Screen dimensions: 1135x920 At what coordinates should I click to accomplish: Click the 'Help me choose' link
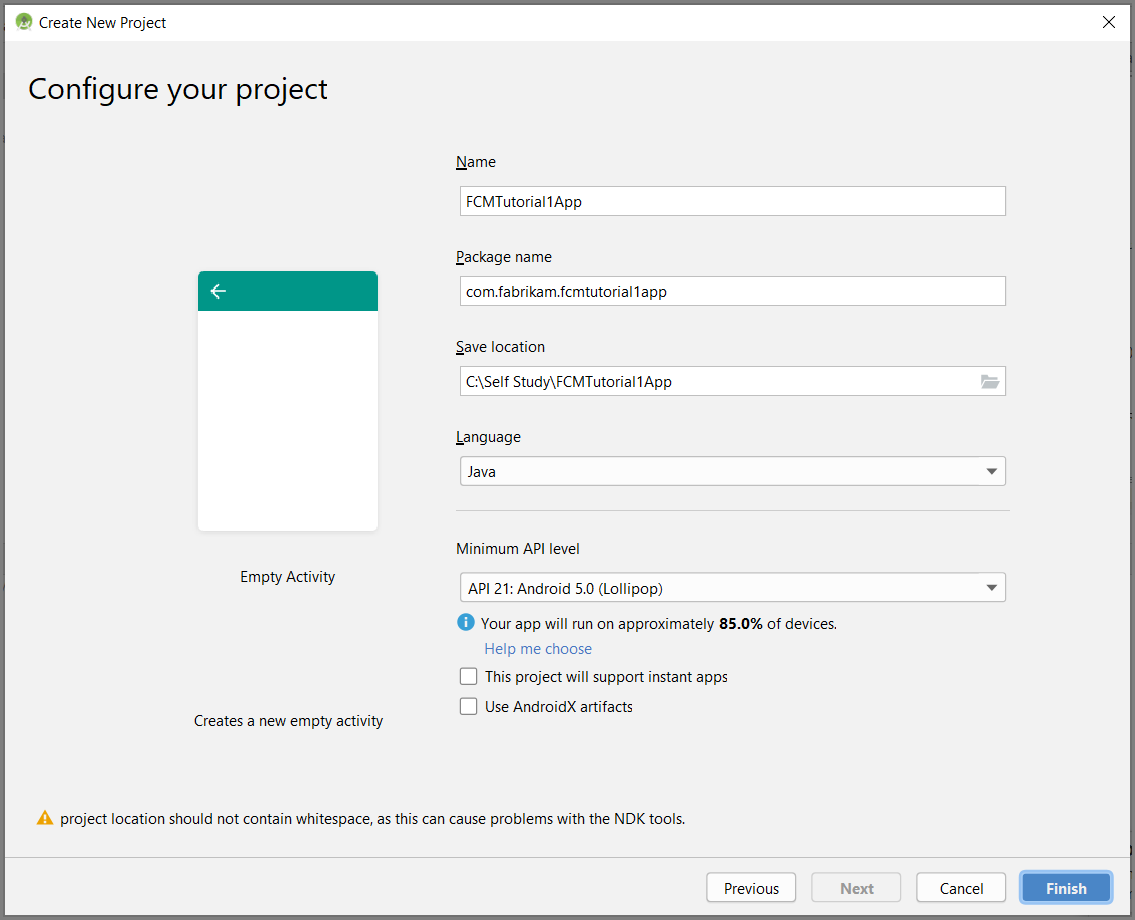[x=537, y=648]
